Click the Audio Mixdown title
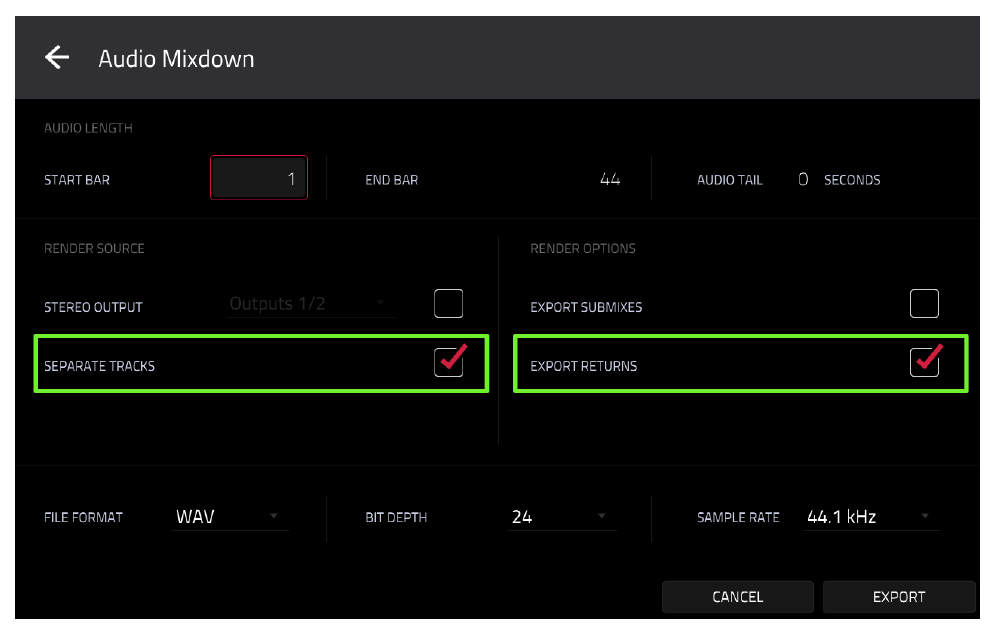The width and height of the screenshot is (996, 636). point(176,58)
